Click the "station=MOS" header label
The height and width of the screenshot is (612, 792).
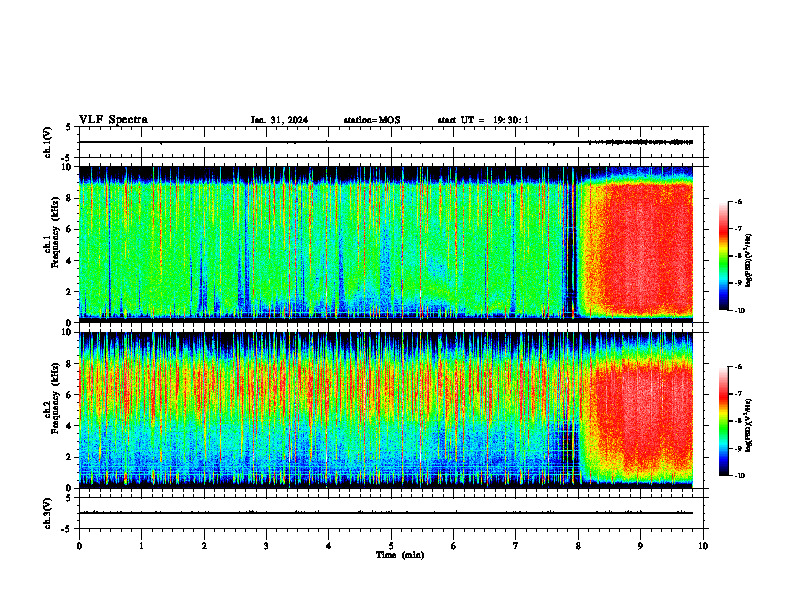[x=372, y=120]
